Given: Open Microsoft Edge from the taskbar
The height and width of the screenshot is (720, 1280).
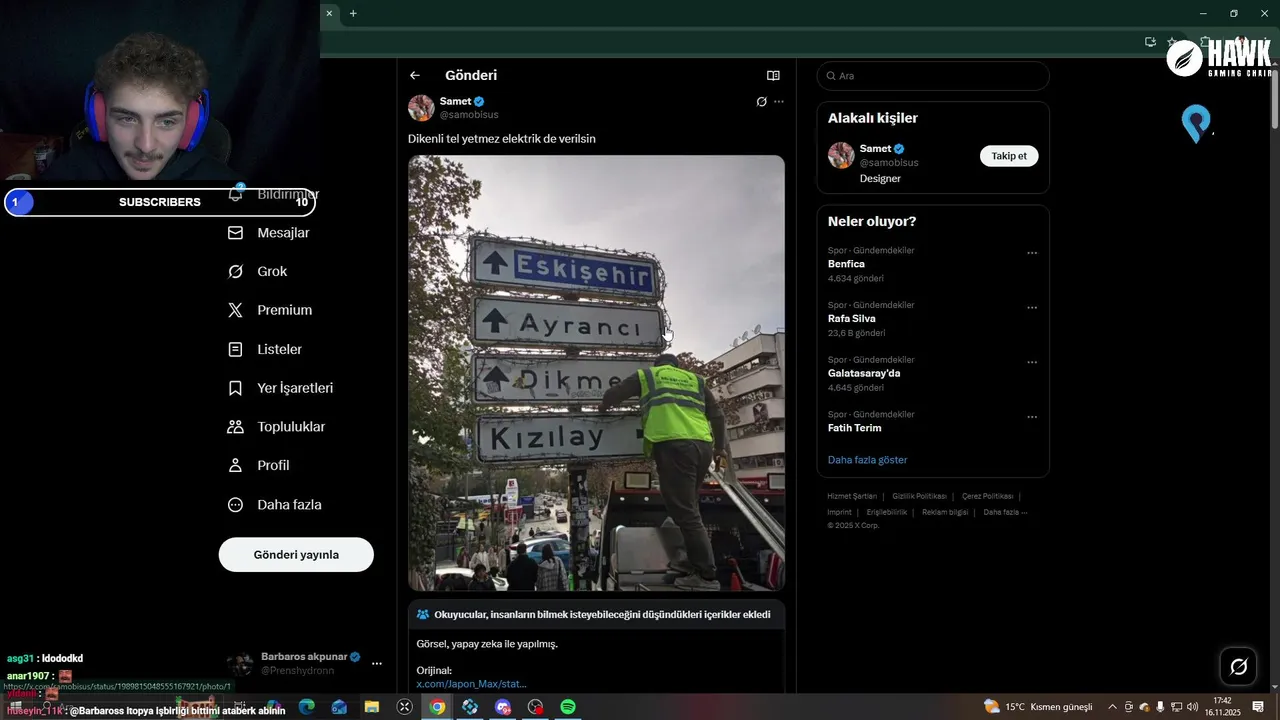Looking at the screenshot, I should pyautogui.click(x=307, y=707).
